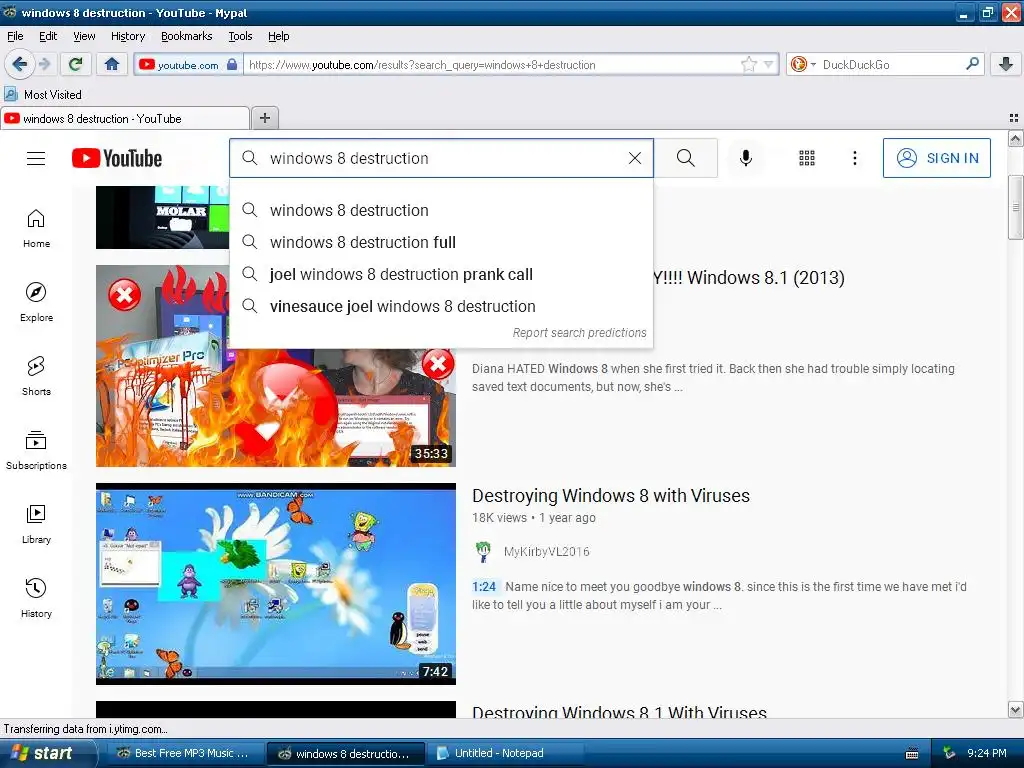Open a new tab with the plus button
This screenshot has height=768, width=1024.
coord(264,118)
